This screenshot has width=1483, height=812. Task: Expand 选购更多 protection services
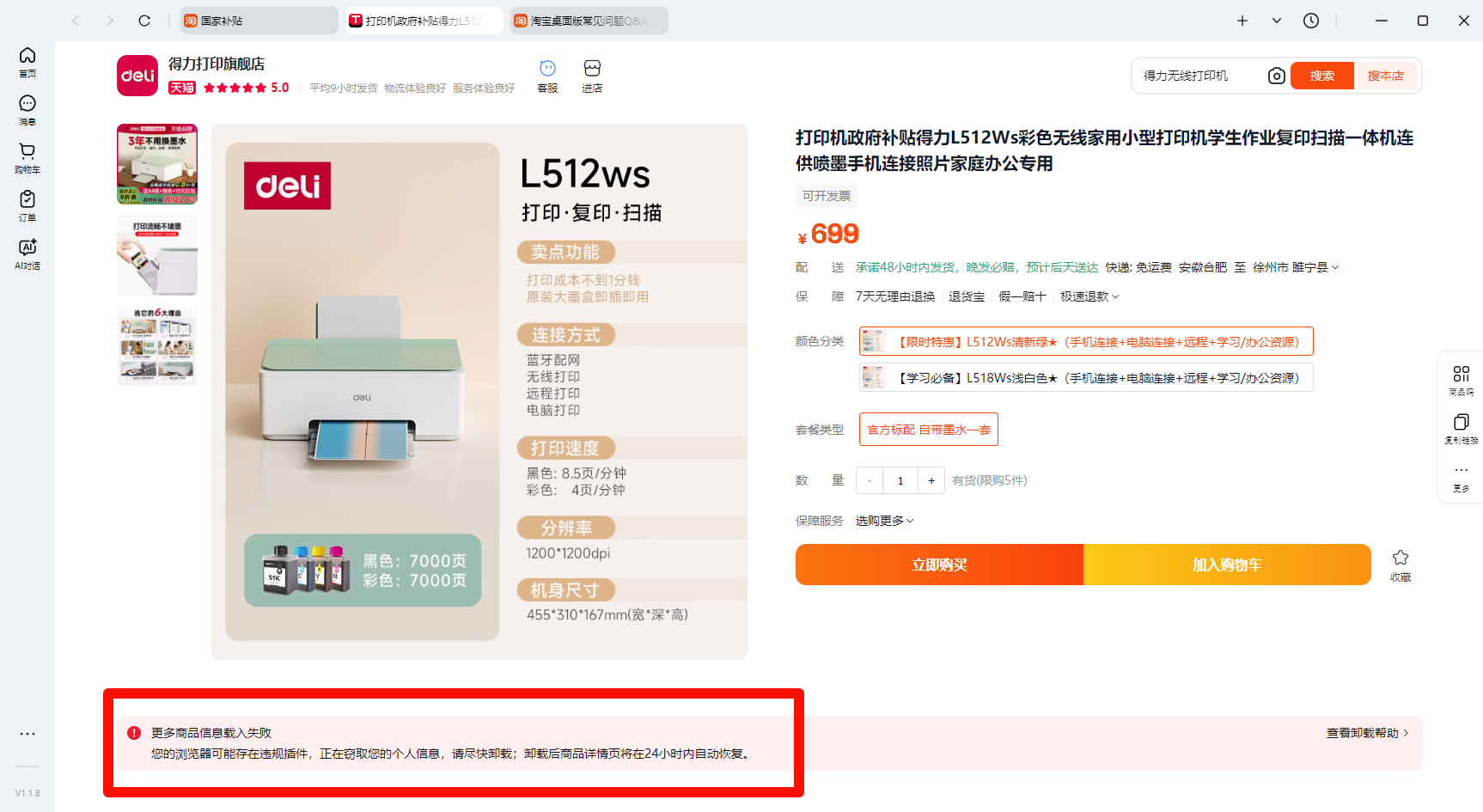pyautogui.click(x=884, y=521)
